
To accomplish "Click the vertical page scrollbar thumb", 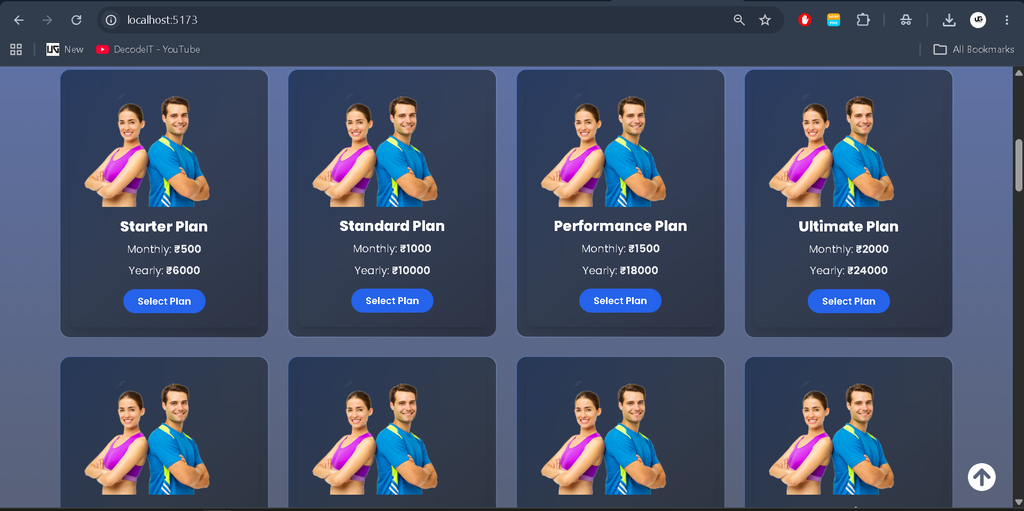I will pyautogui.click(x=1019, y=165).
